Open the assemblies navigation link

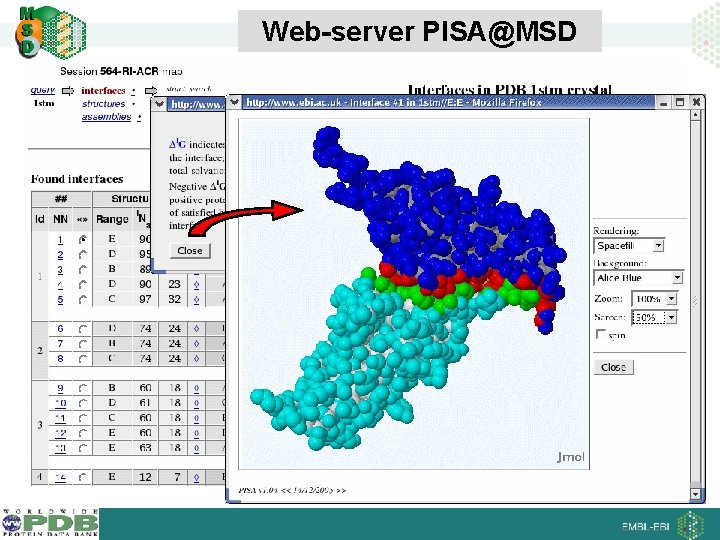[106, 117]
